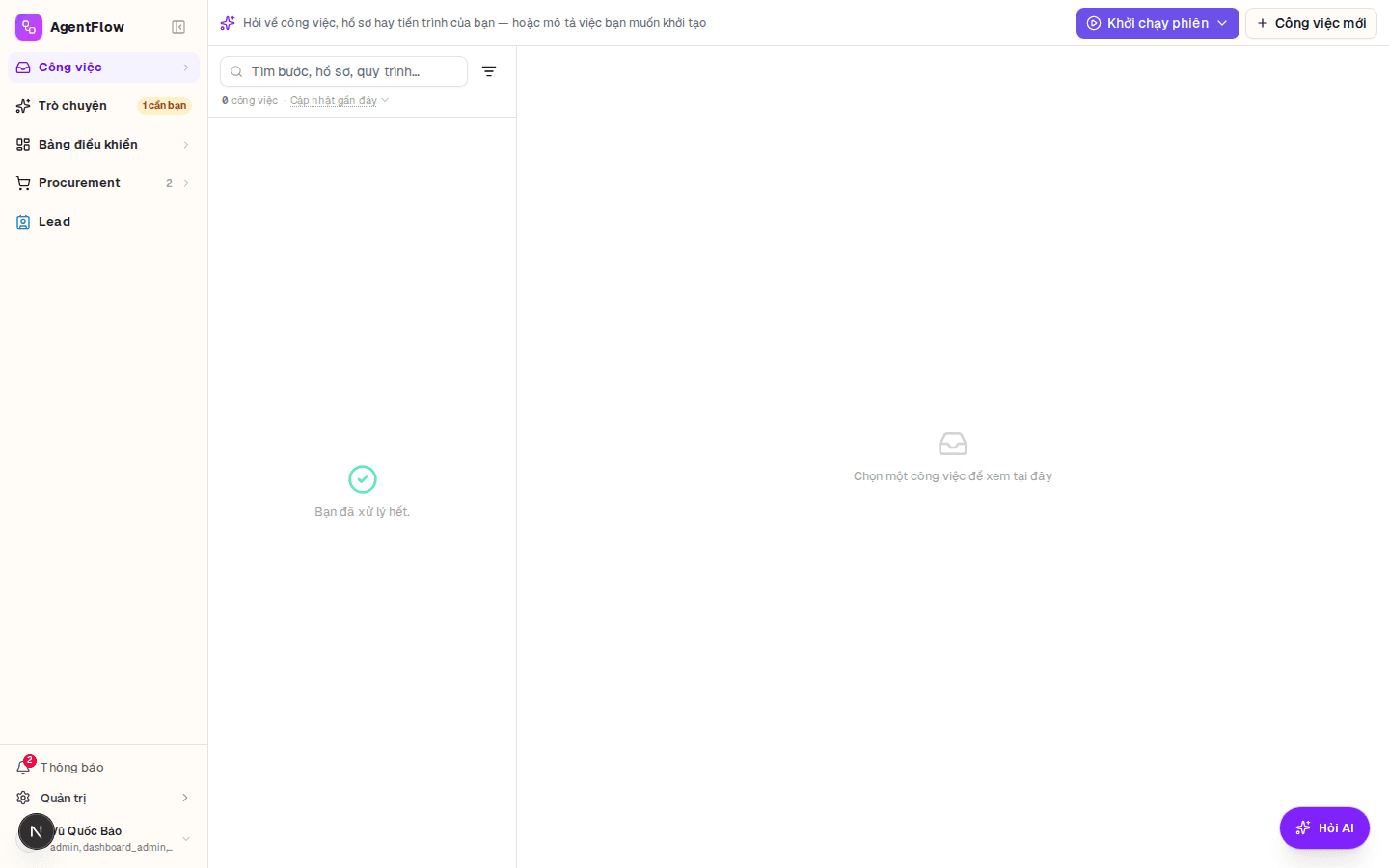Open the filter icon beside search
Viewport: 1389px width, 868px height.
coord(489,71)
